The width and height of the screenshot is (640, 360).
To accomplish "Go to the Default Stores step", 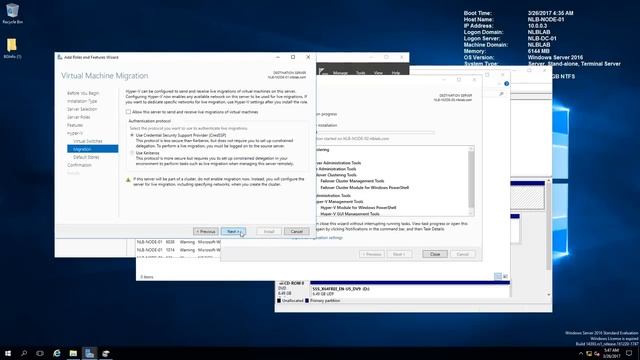I will [x=86, y=157].
